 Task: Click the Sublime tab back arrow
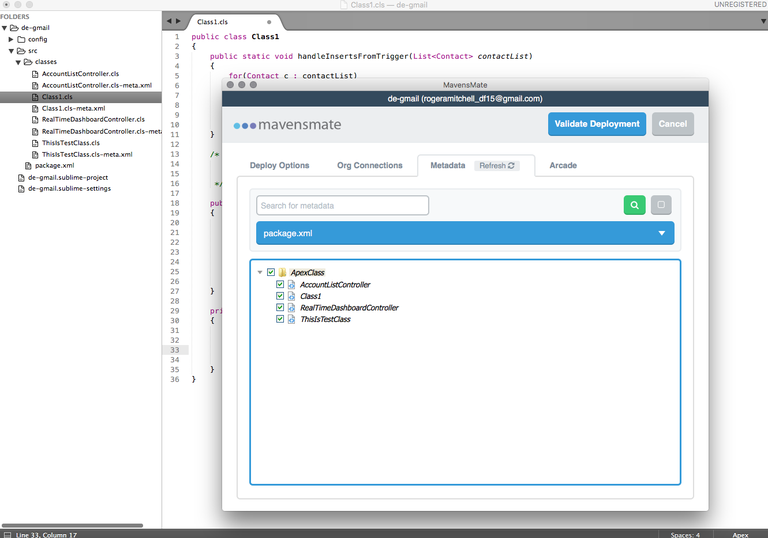pyautogui.click(x=169, y=21)
